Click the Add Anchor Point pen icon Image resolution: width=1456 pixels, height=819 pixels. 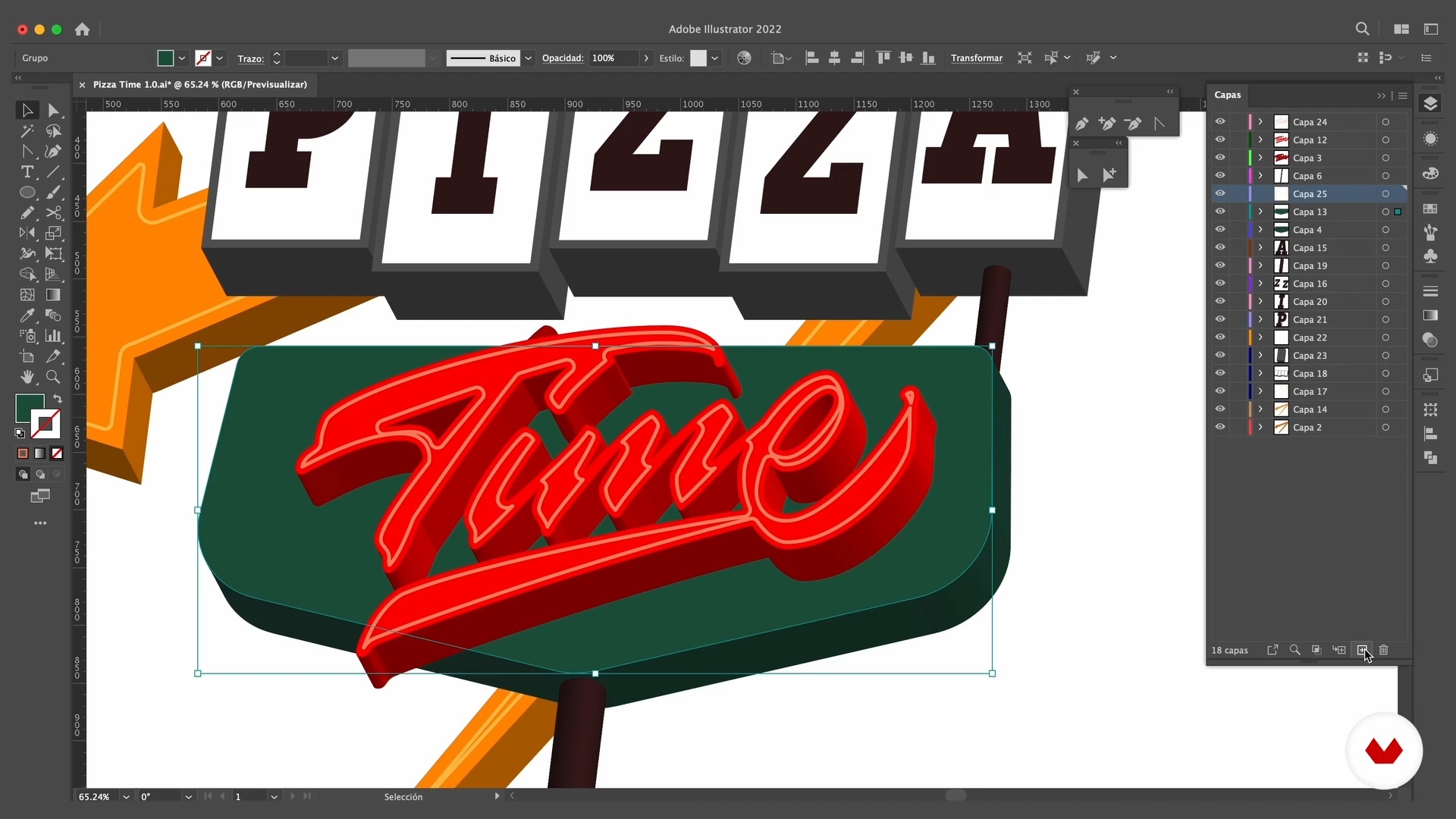[1107, 124]
